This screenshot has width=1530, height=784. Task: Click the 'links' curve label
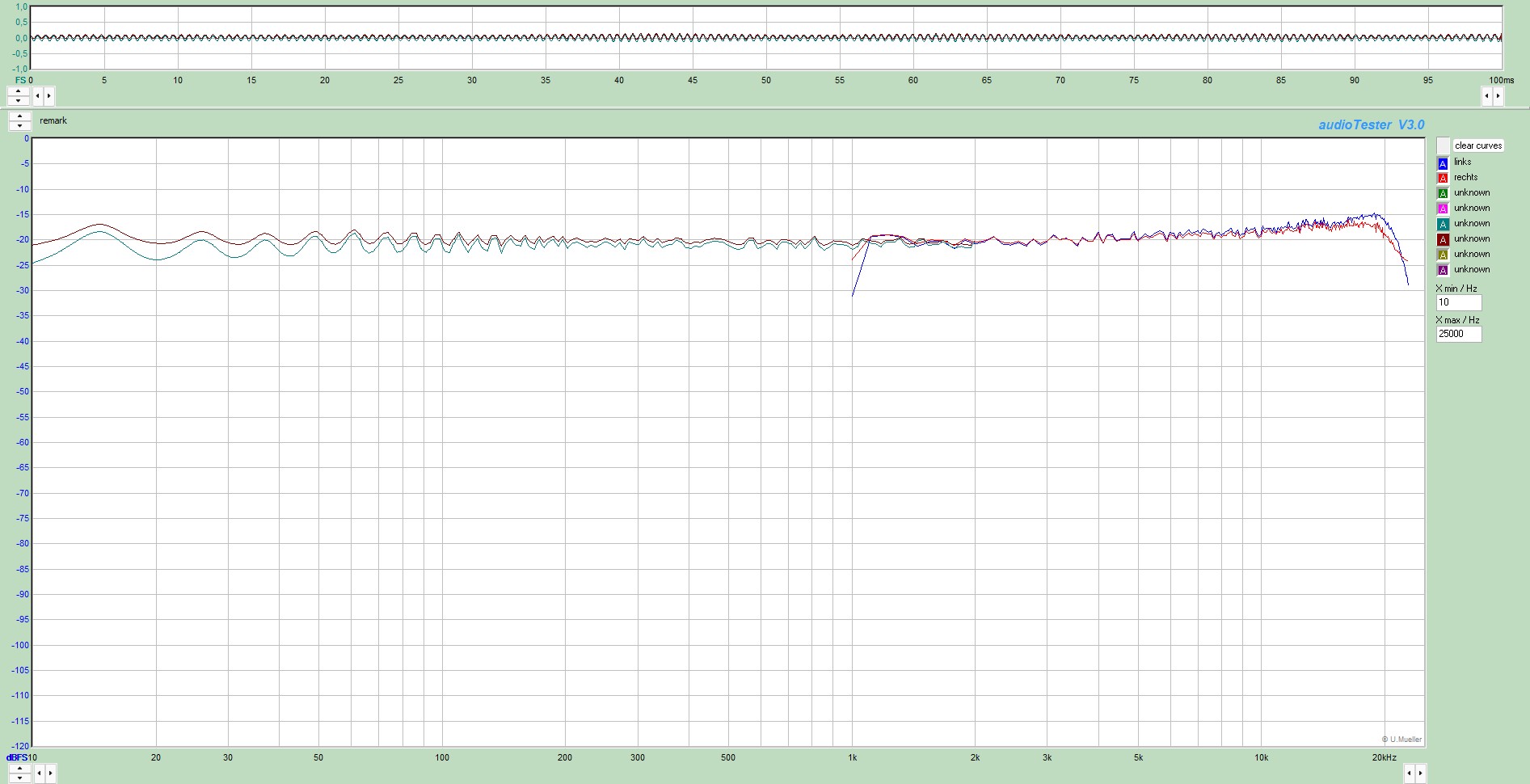click(x=1463, y=162)
